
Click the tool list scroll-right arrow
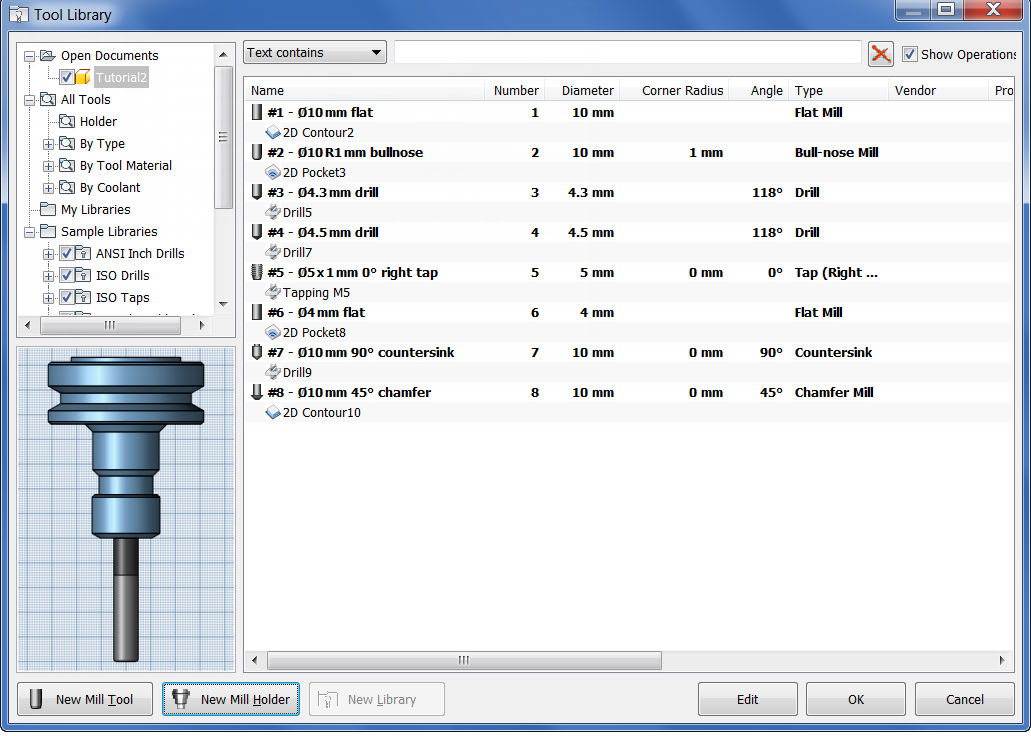(x=1002, y=660)
